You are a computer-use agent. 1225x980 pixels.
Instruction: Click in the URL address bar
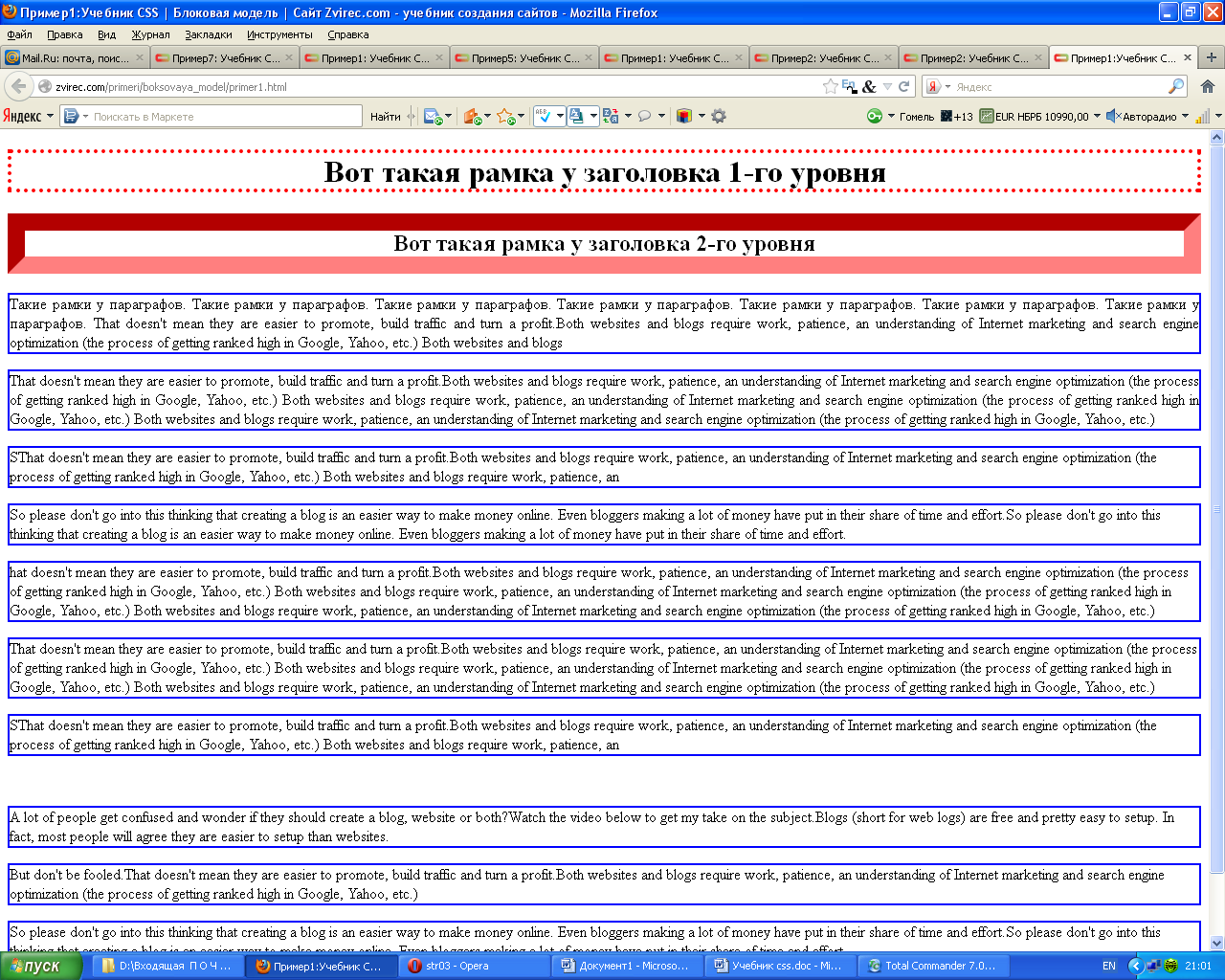[x=431, y=86]
